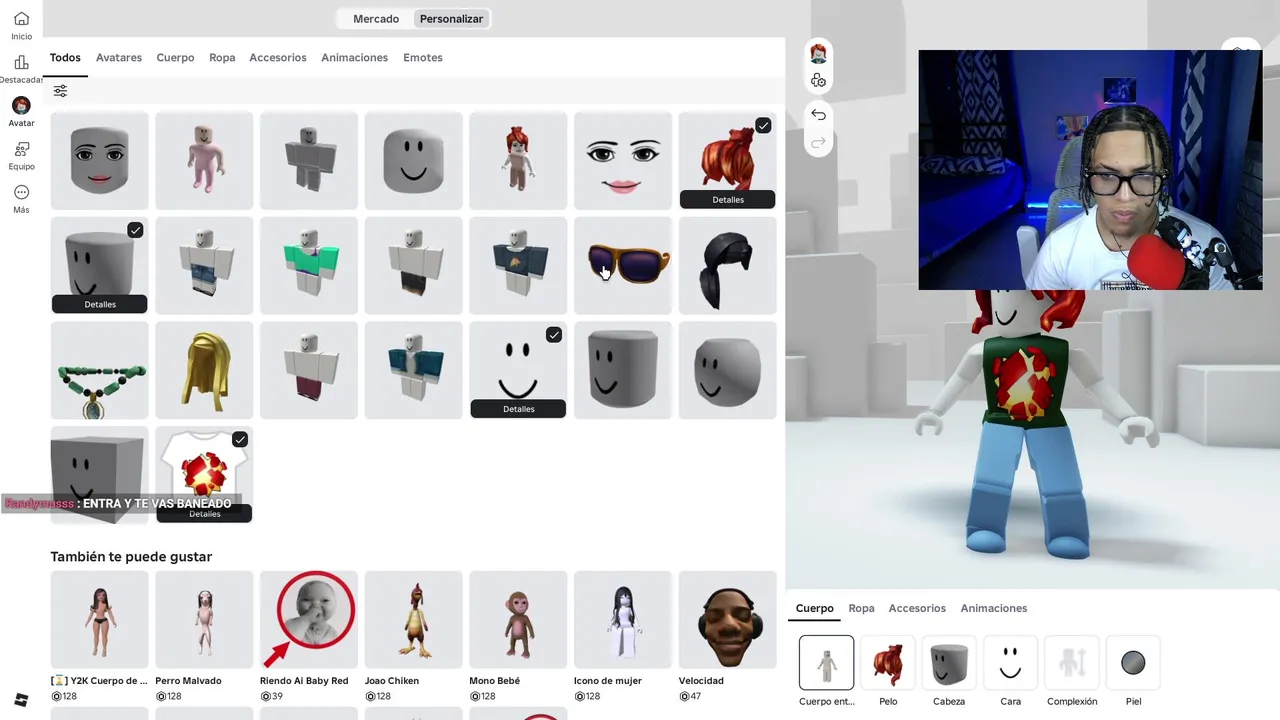The image size is (1280, 720).
Task: Equip the dark navy jacket outfit
Action: pyautogui.click(x=518, y=266)
